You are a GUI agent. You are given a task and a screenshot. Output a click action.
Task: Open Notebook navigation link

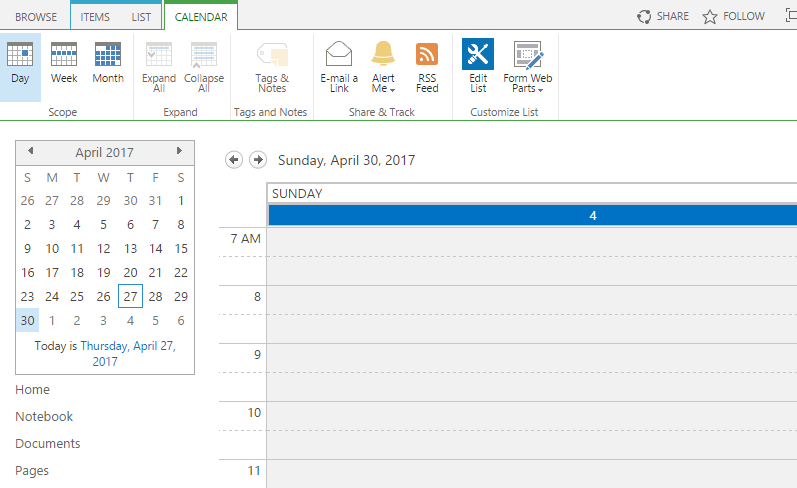[44, 417]
